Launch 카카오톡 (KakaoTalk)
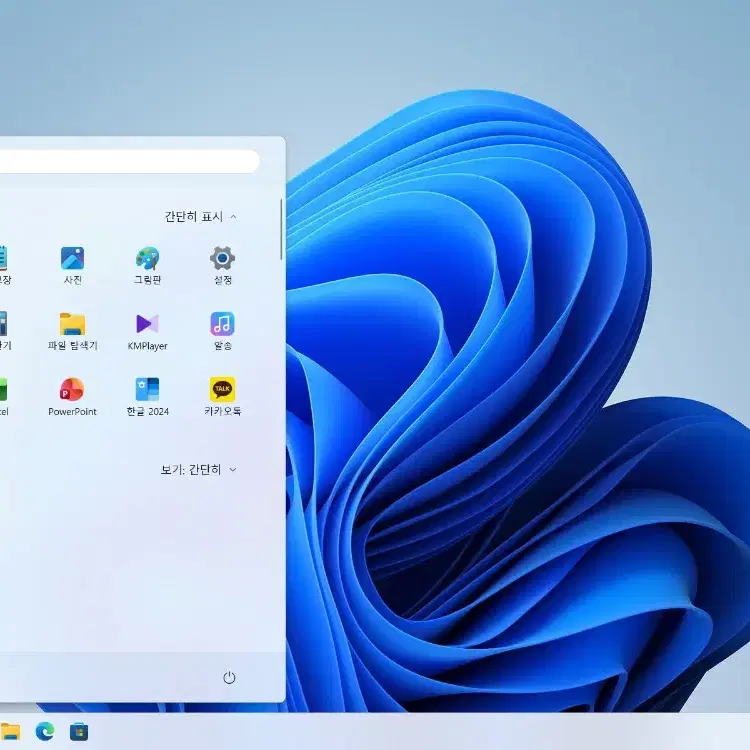Screen dimensions: 750x750 [222, 397]
